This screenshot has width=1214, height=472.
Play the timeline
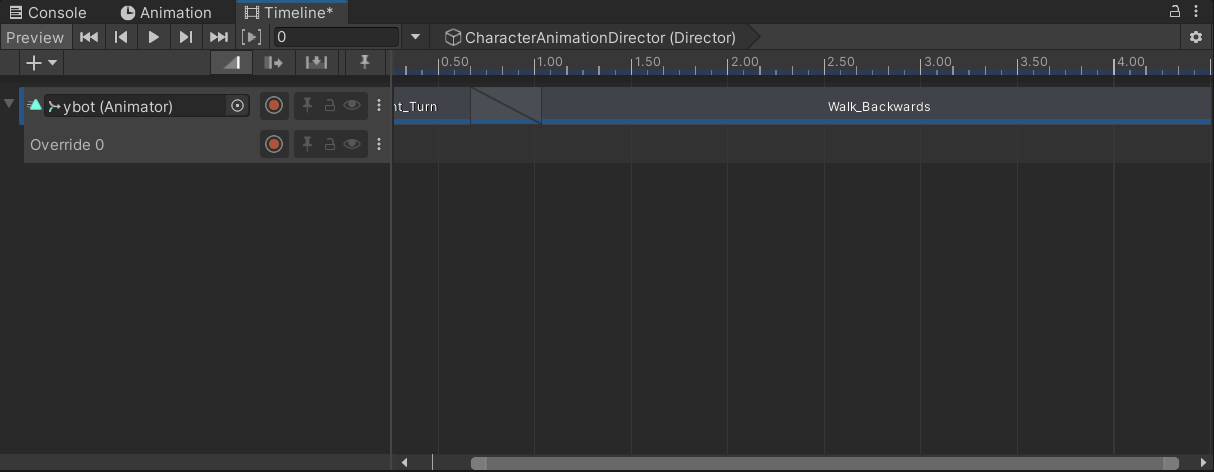click(153, 37)
